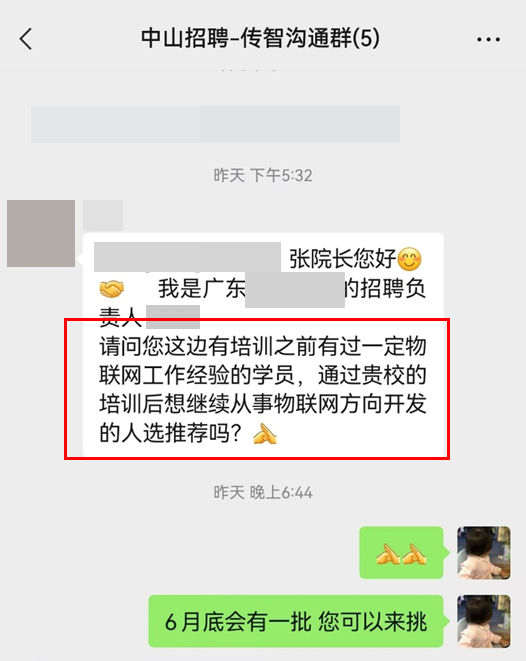This screenshot has width=526, height=661.
Task: Click the handshake emoji in the recruiter's message
Action: [112, 289]
